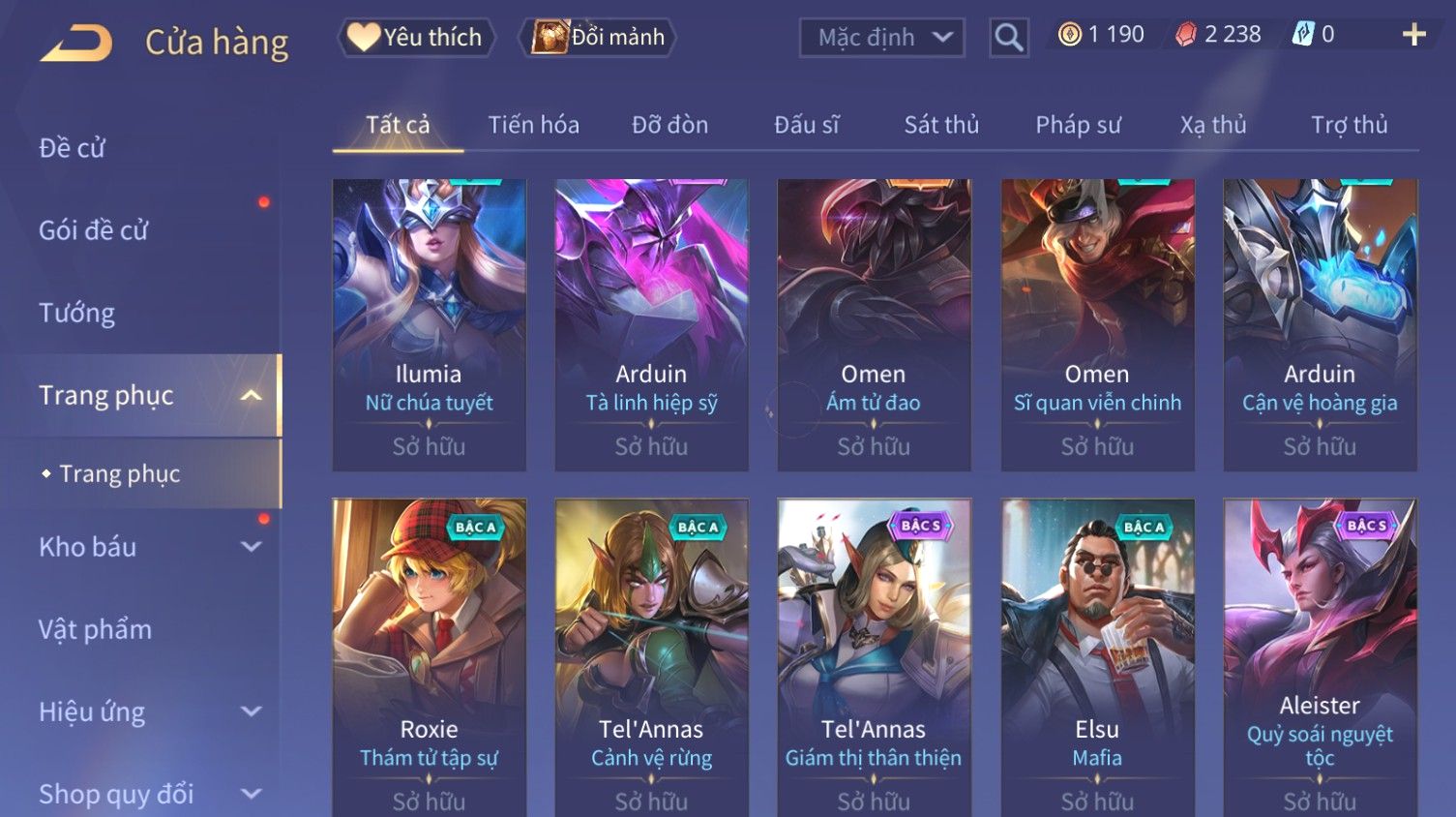Click the golden back arrow icon
Screen dimensions: 1456x817
(75, 44)
